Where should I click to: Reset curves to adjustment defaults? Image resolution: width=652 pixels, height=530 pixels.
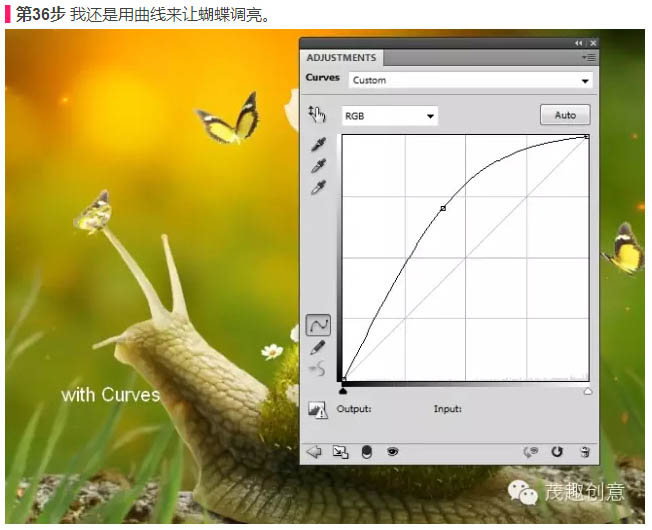[557, 452]
